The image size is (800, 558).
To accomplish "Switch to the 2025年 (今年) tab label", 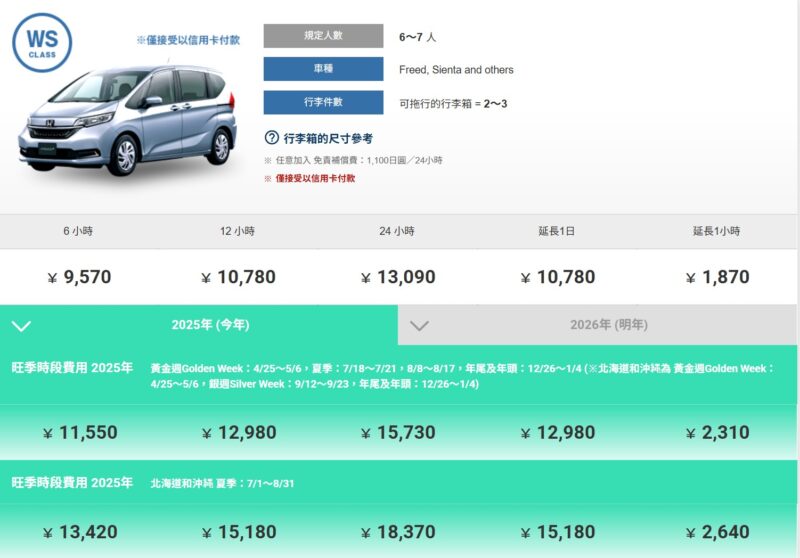I will point(210,325).
